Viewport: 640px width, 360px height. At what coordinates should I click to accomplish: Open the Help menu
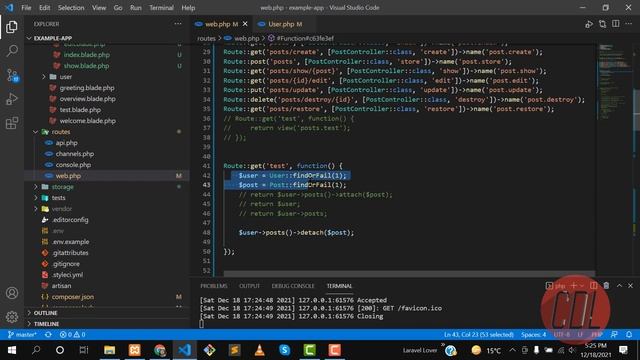tap(188, 8)
